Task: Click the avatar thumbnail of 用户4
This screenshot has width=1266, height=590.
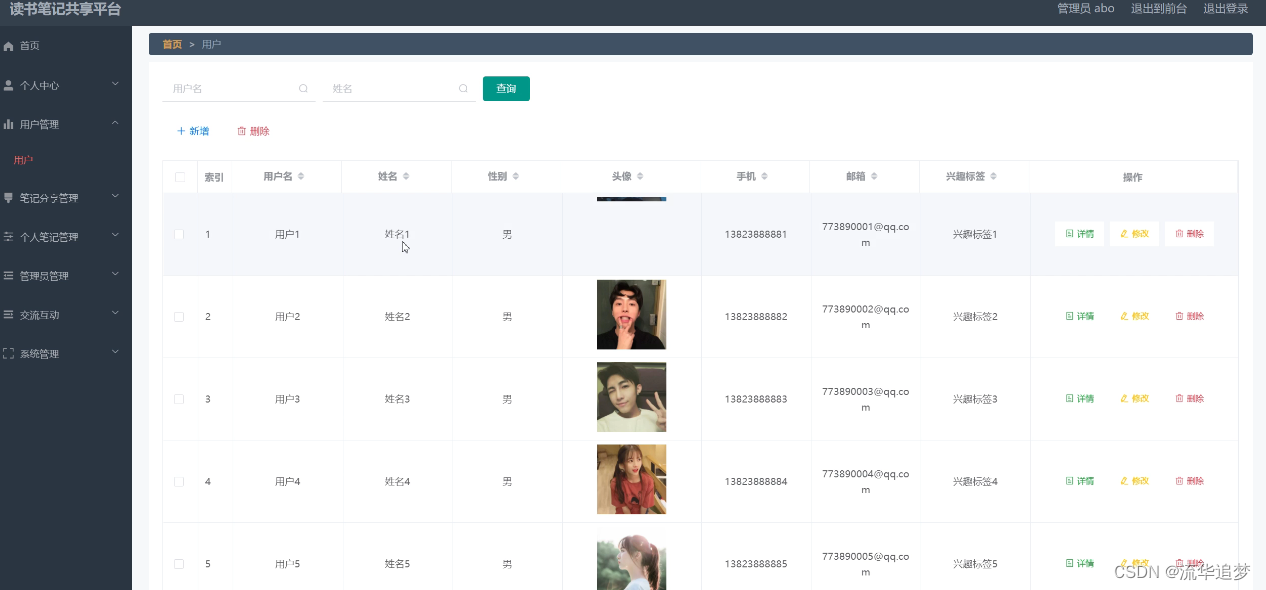Action: click(631, 479)
